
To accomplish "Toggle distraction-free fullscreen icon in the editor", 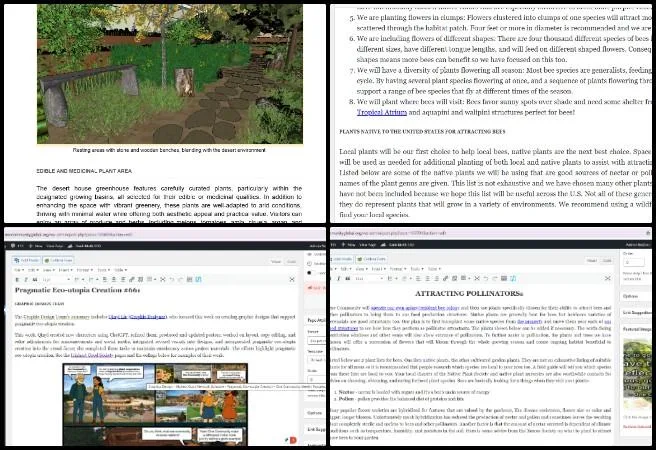I will click(292, 279).
